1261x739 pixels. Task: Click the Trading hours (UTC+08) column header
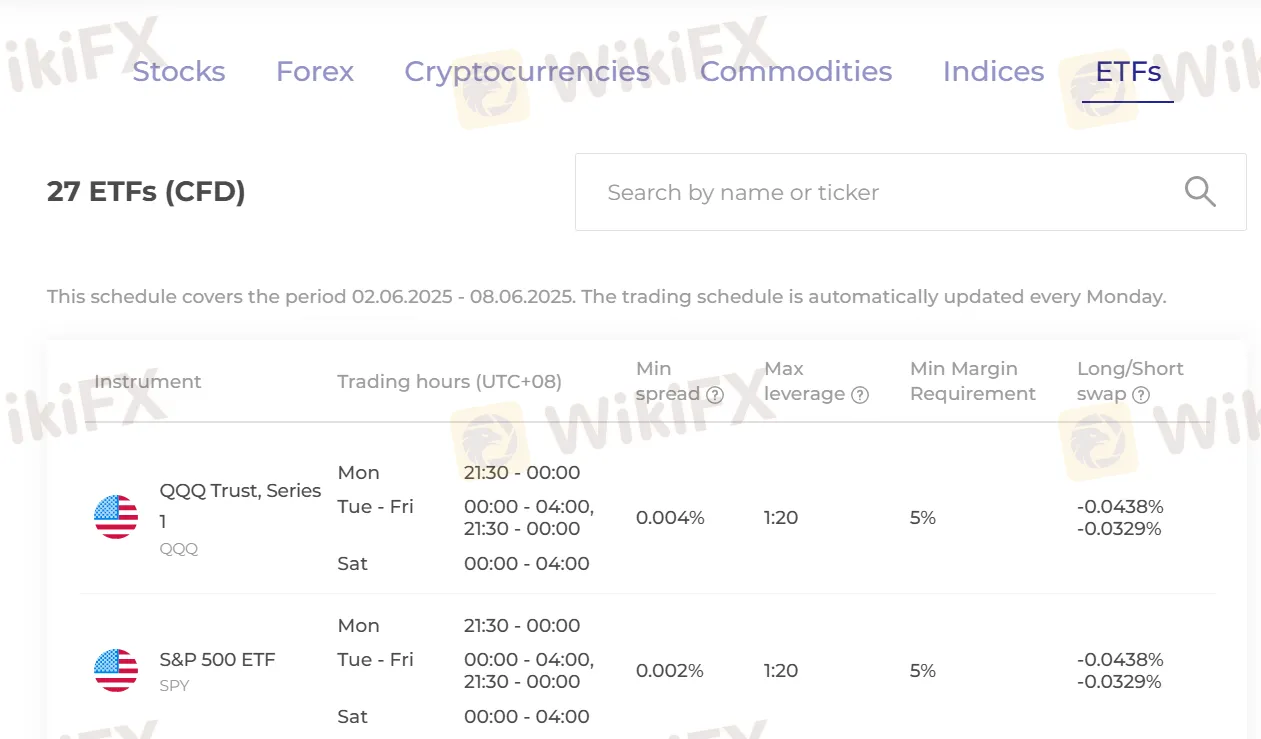(449, 382)
